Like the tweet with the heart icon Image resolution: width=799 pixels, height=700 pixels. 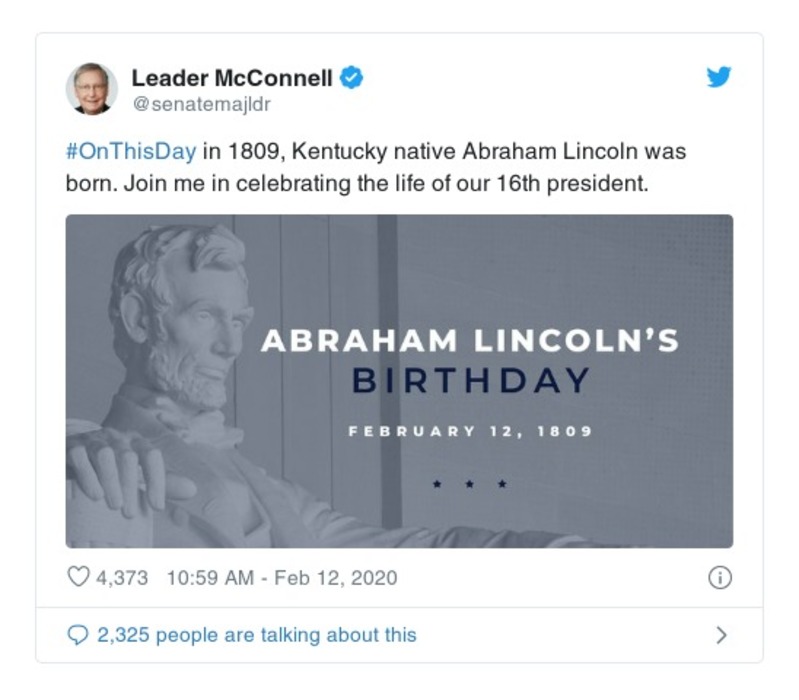pos(78,577)
